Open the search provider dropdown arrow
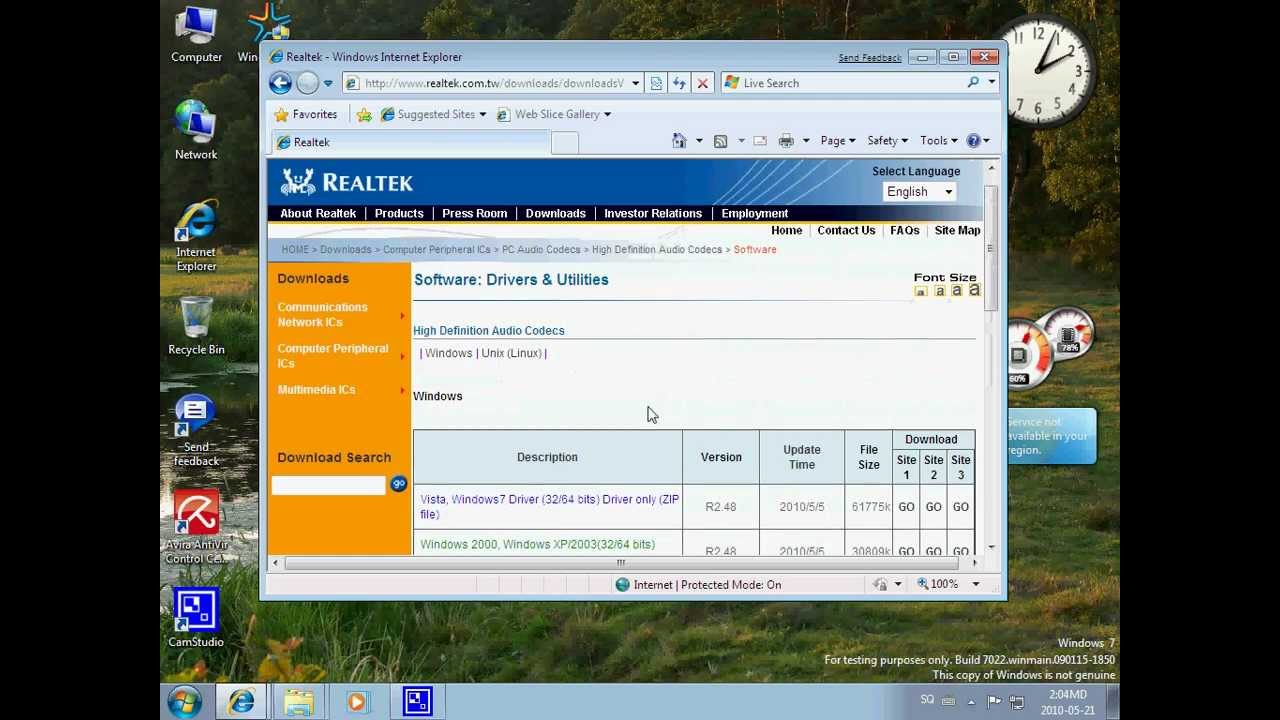 [x=992, y=83]
